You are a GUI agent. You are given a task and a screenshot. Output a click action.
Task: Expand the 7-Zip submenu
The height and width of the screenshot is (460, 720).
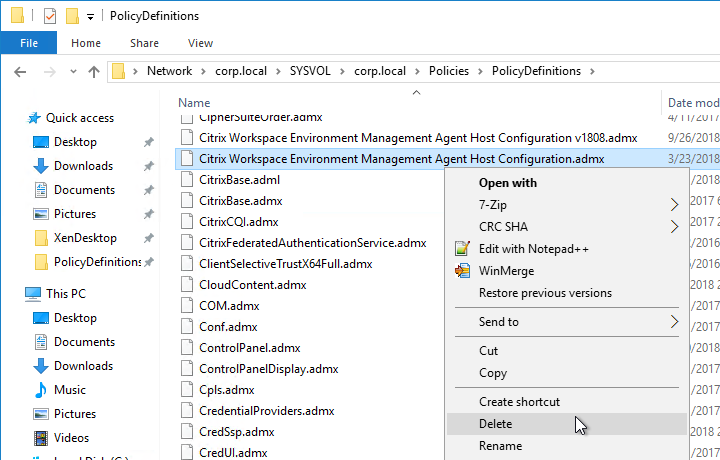click(x=567, y=205)
